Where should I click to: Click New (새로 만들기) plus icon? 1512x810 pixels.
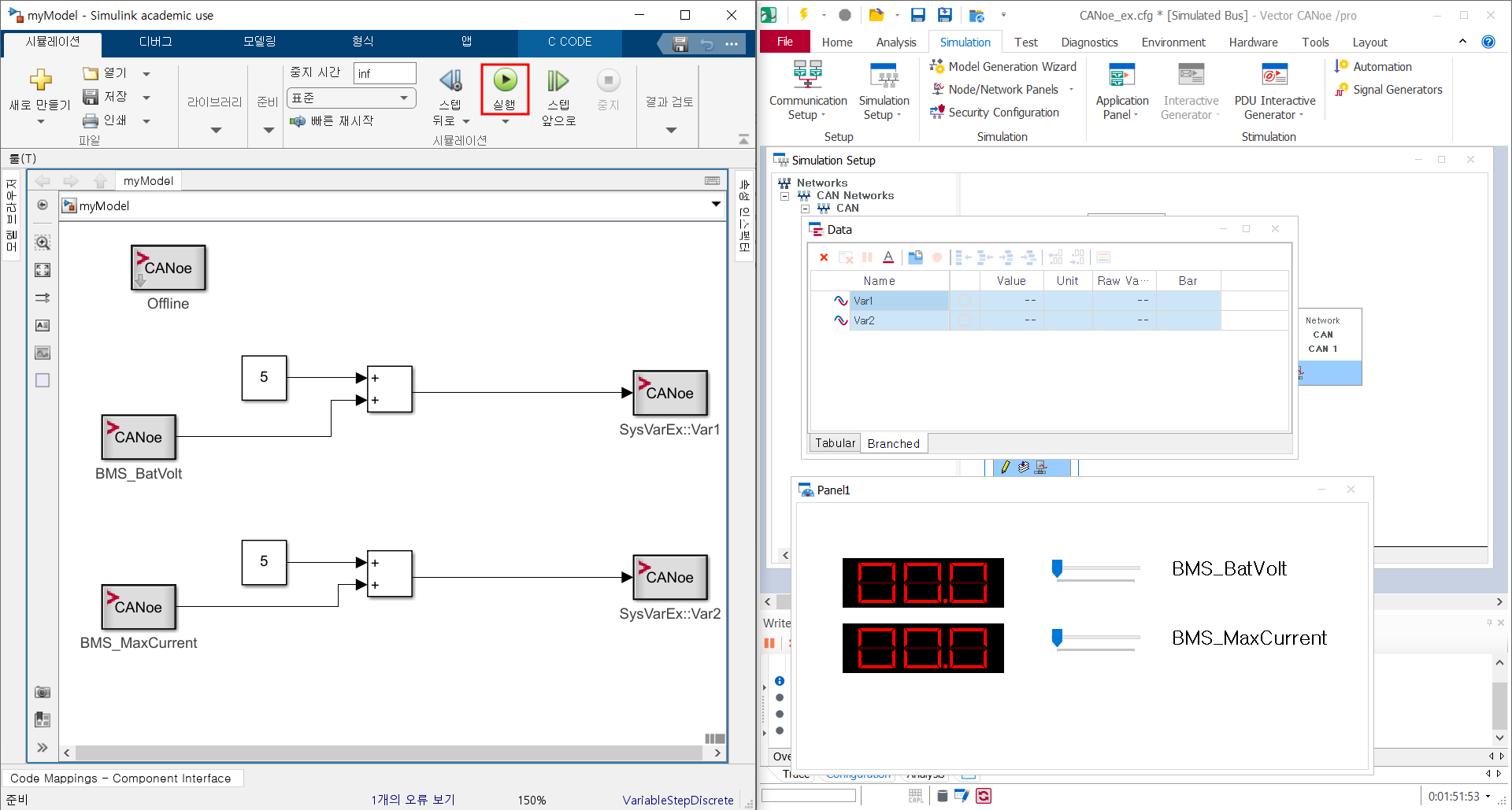click(40, 80)
